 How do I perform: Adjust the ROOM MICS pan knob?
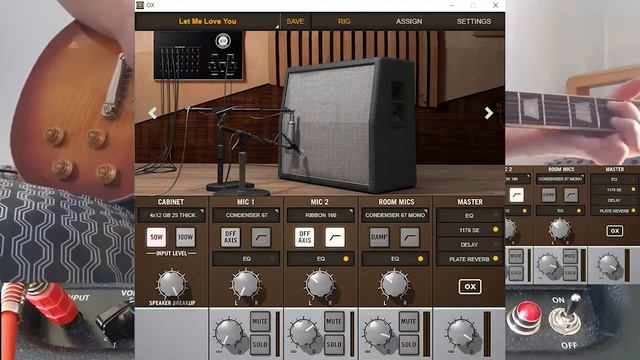394,284
